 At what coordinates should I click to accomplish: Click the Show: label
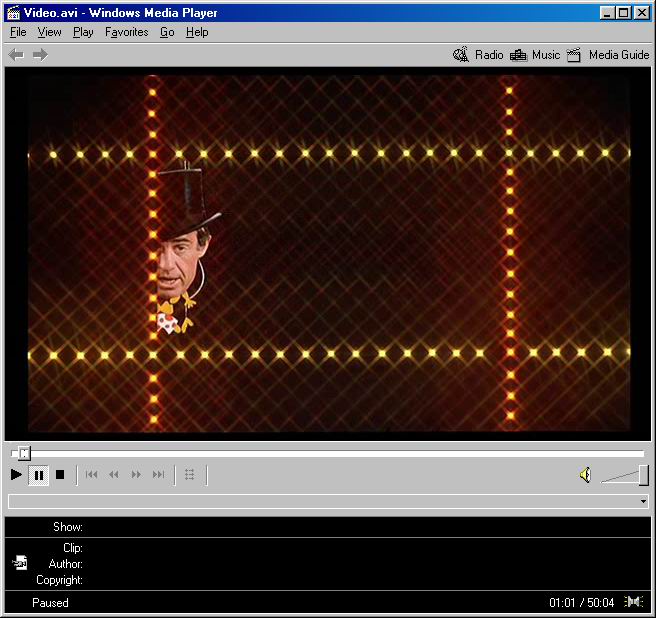(x=68, y=527)
